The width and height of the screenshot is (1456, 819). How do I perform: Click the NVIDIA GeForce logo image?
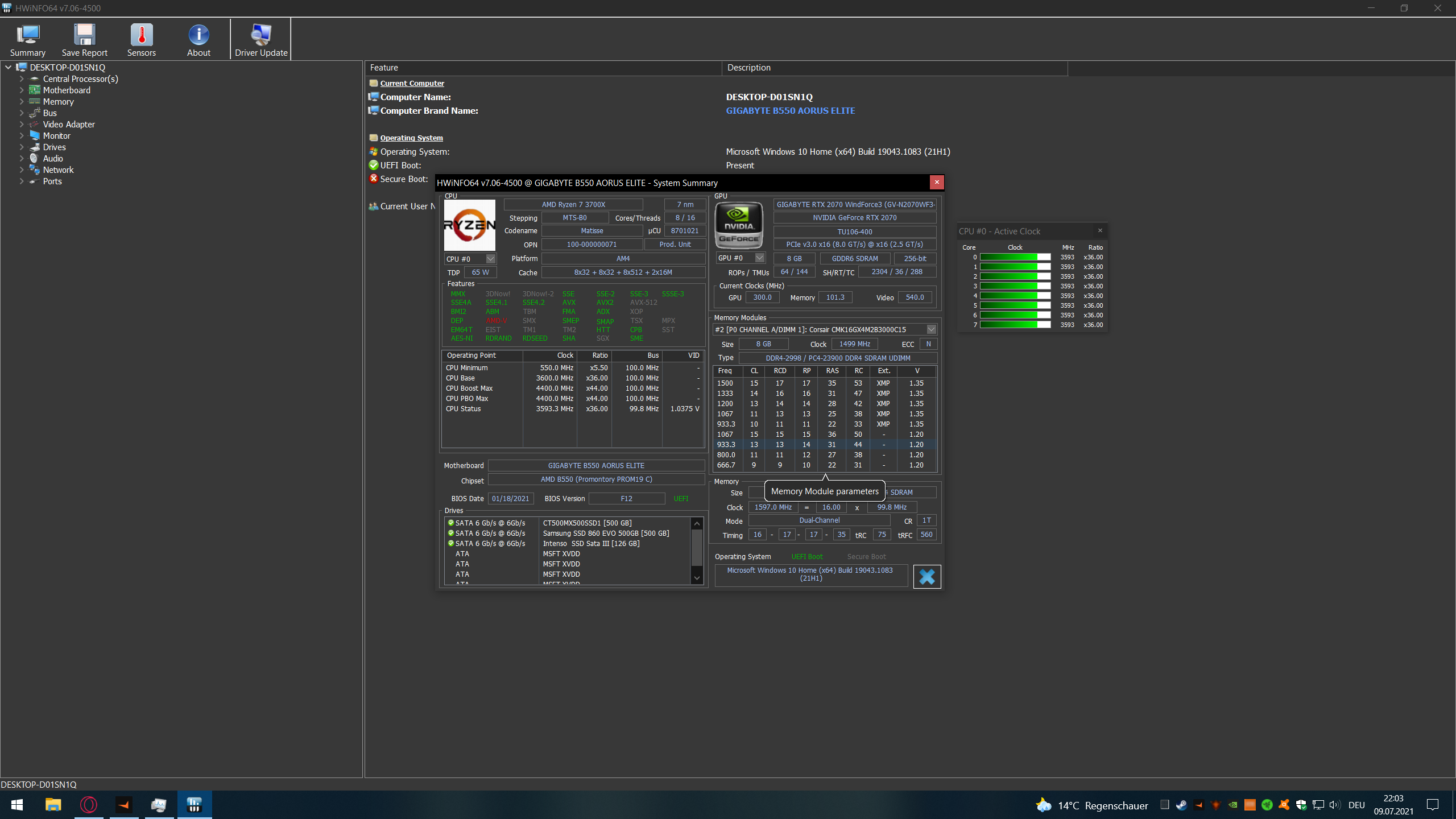tap(738, 225)
